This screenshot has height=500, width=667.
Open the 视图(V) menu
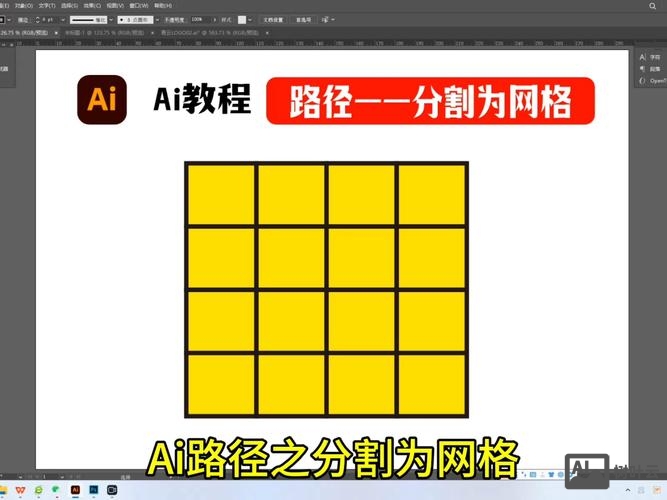tap(115, 6)
